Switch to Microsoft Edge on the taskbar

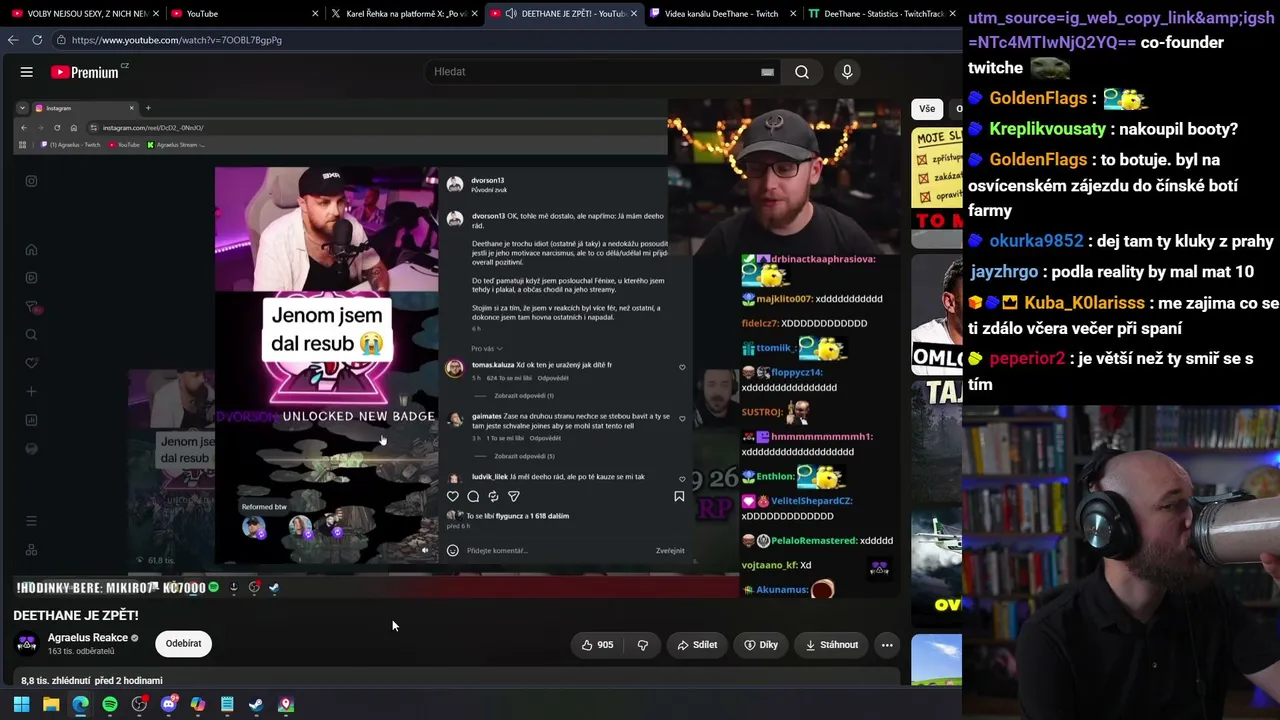click(x=80, y=704)
